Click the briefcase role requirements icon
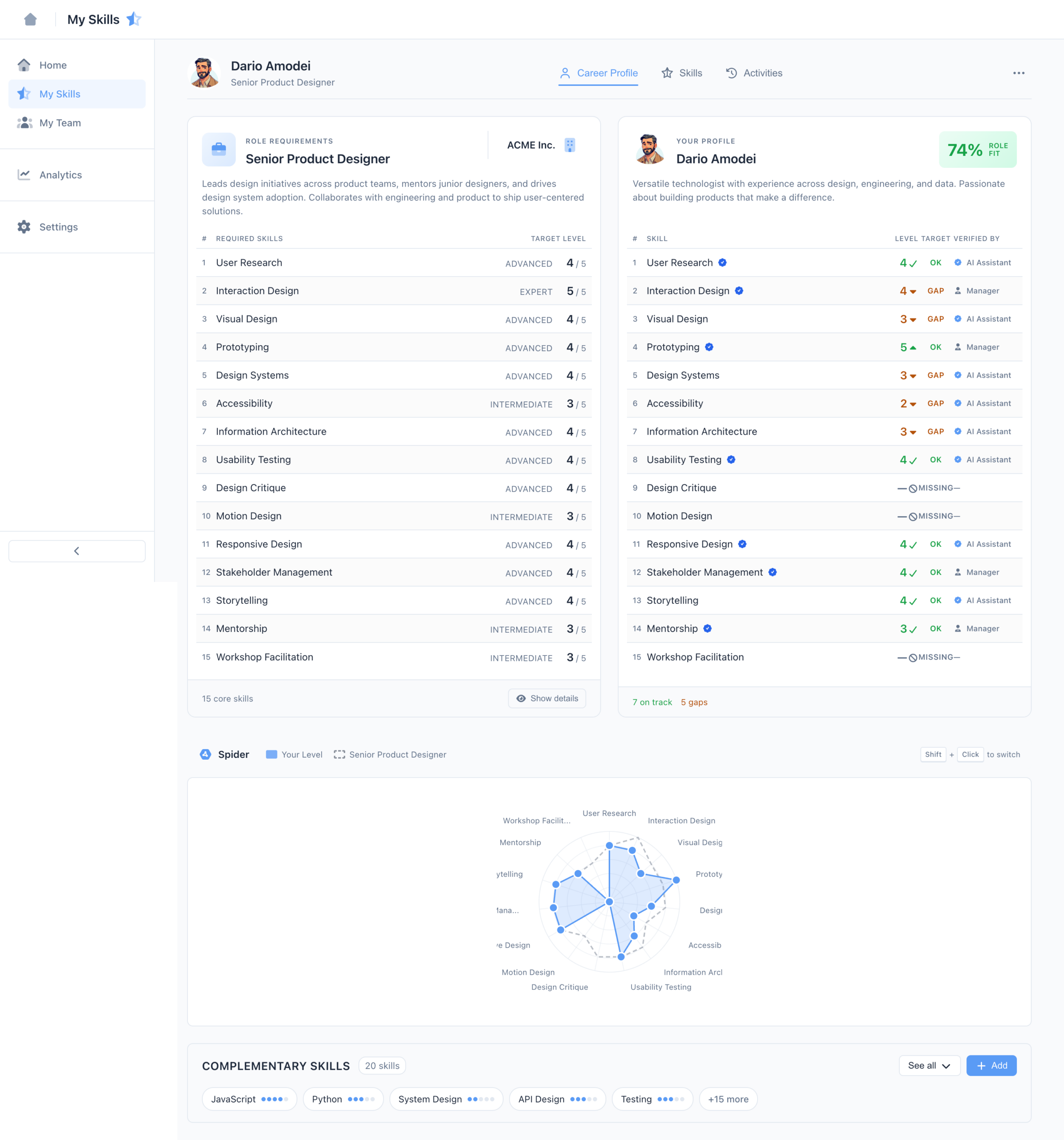Viewport: 1064px width, 1140px height. (x=219, y=150)
